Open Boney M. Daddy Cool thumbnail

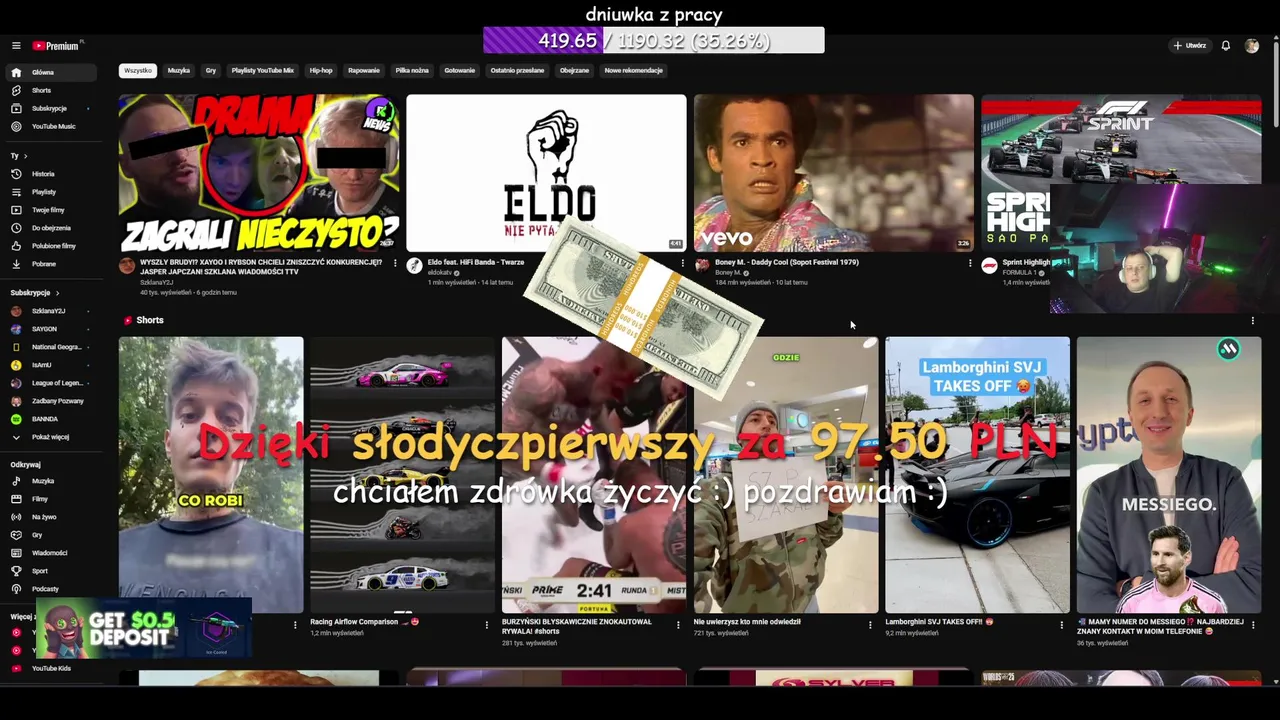coord(834,173)
